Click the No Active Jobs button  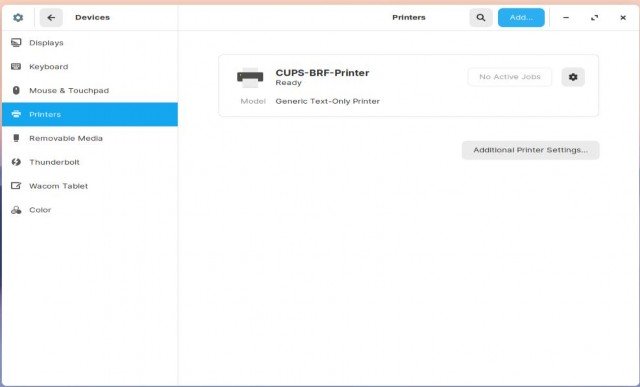point(510,77)
